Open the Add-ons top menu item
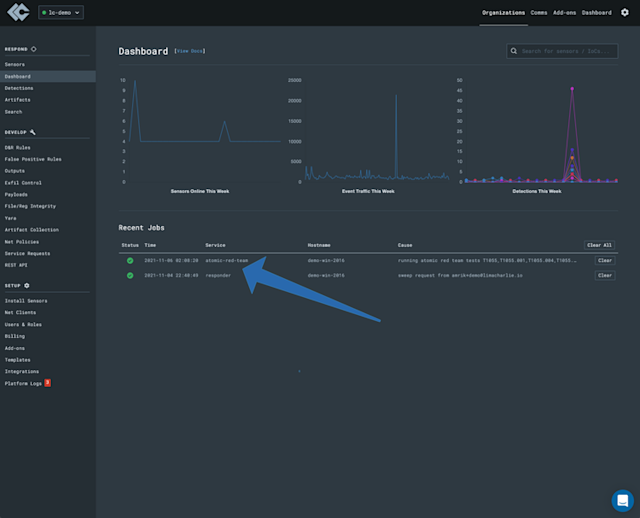The image size is (640, 518). [x=564, y=13]
